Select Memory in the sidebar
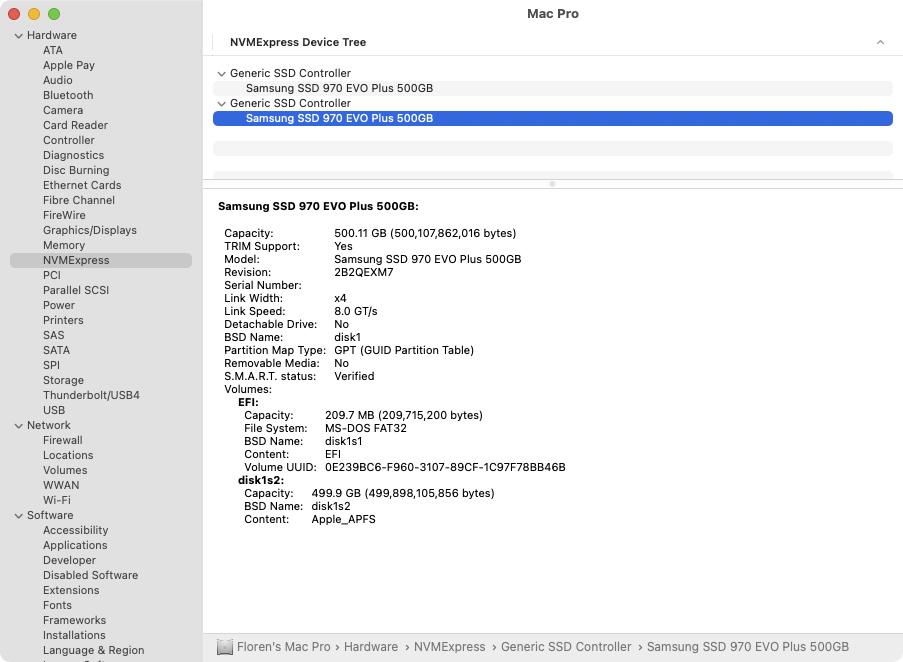Screen dimensions: 903x662 64,245
